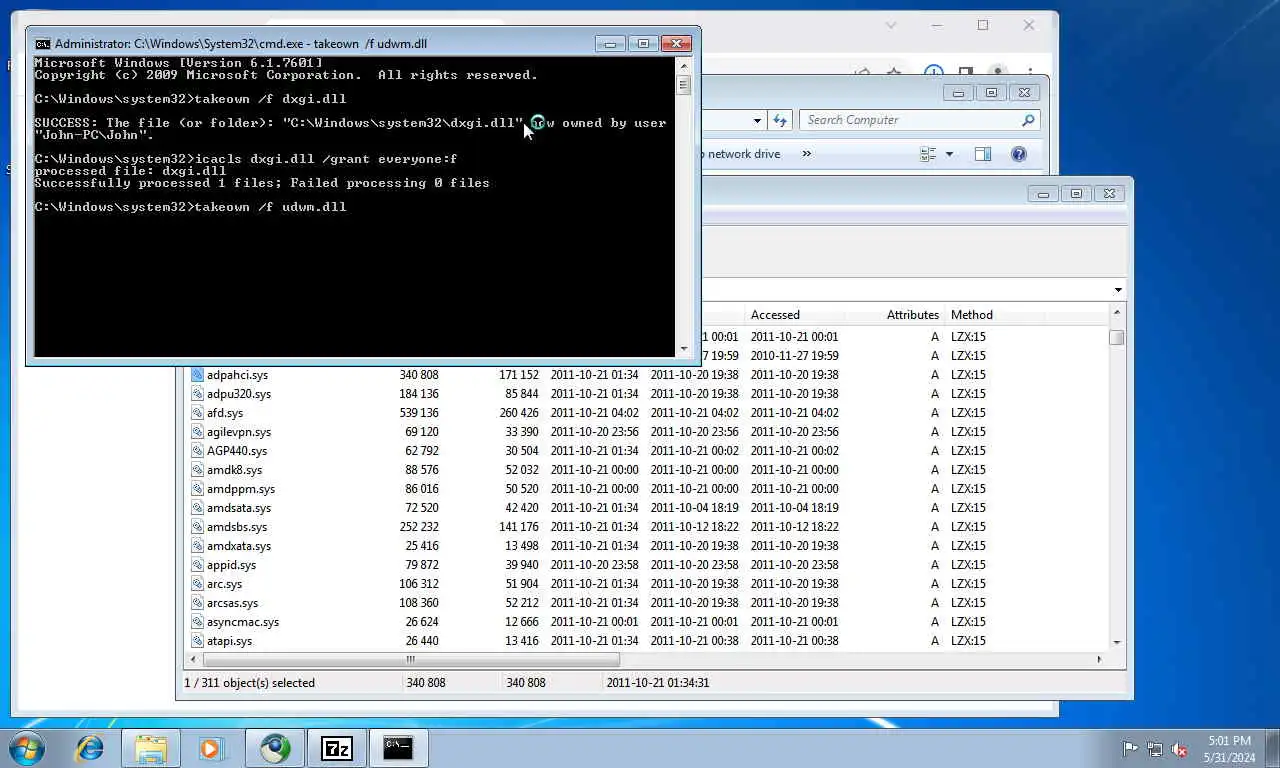The image size is (1280, 768).
Task: Switch to the cmd taskbar button
Action: (x=398, y=747)
